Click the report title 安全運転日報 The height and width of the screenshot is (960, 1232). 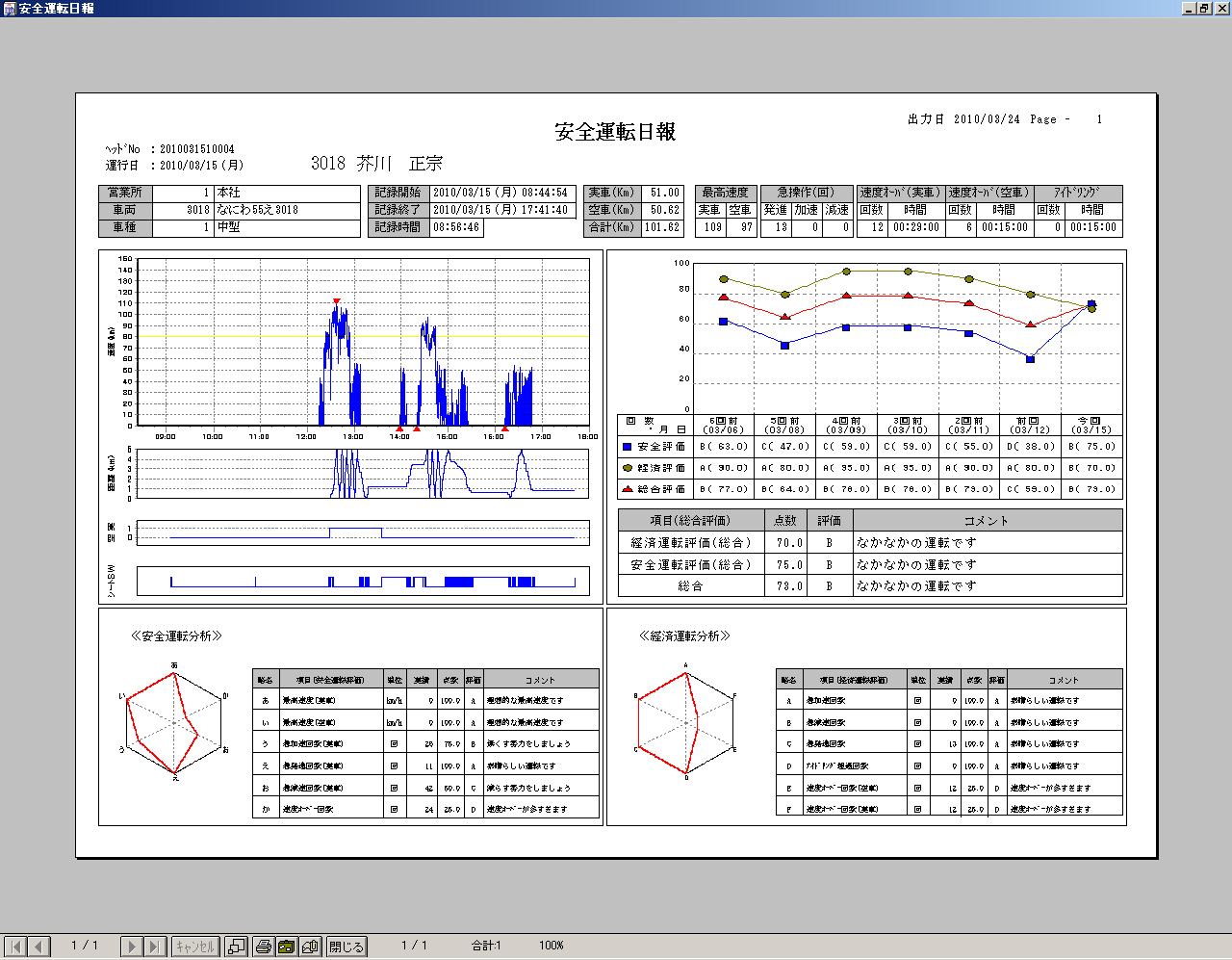pyautogui.click(x=615, y=132)
